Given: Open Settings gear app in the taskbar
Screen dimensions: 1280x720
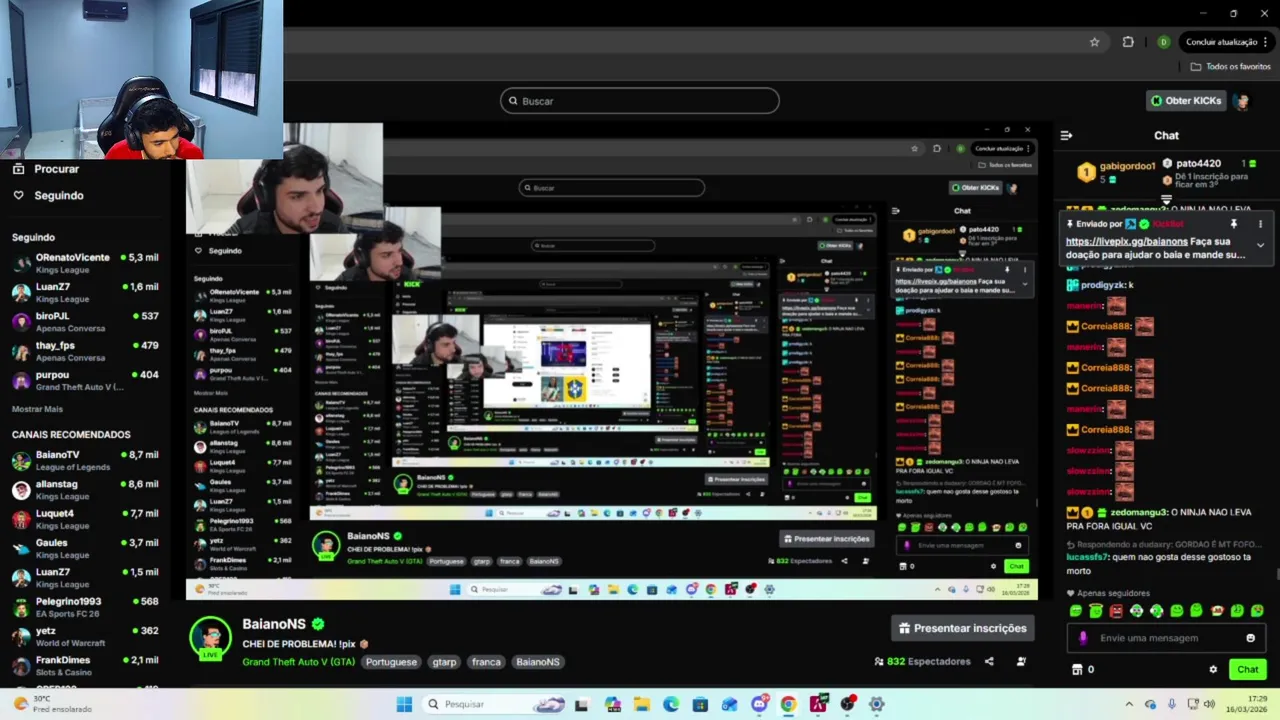Looking at the screenshot, I should point(876,704).
